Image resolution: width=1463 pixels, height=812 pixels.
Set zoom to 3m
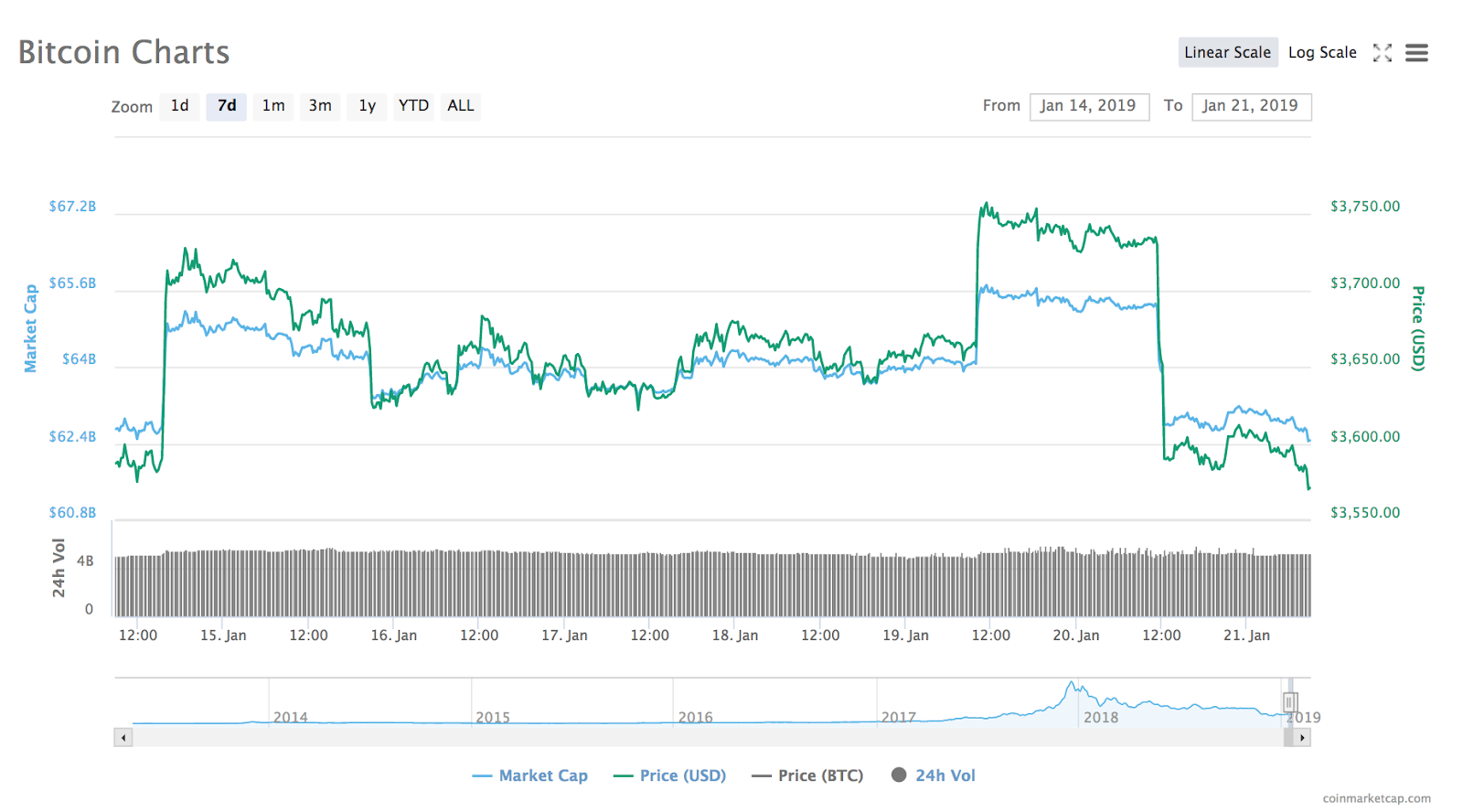pyautogui.click(x=320, y=106)
